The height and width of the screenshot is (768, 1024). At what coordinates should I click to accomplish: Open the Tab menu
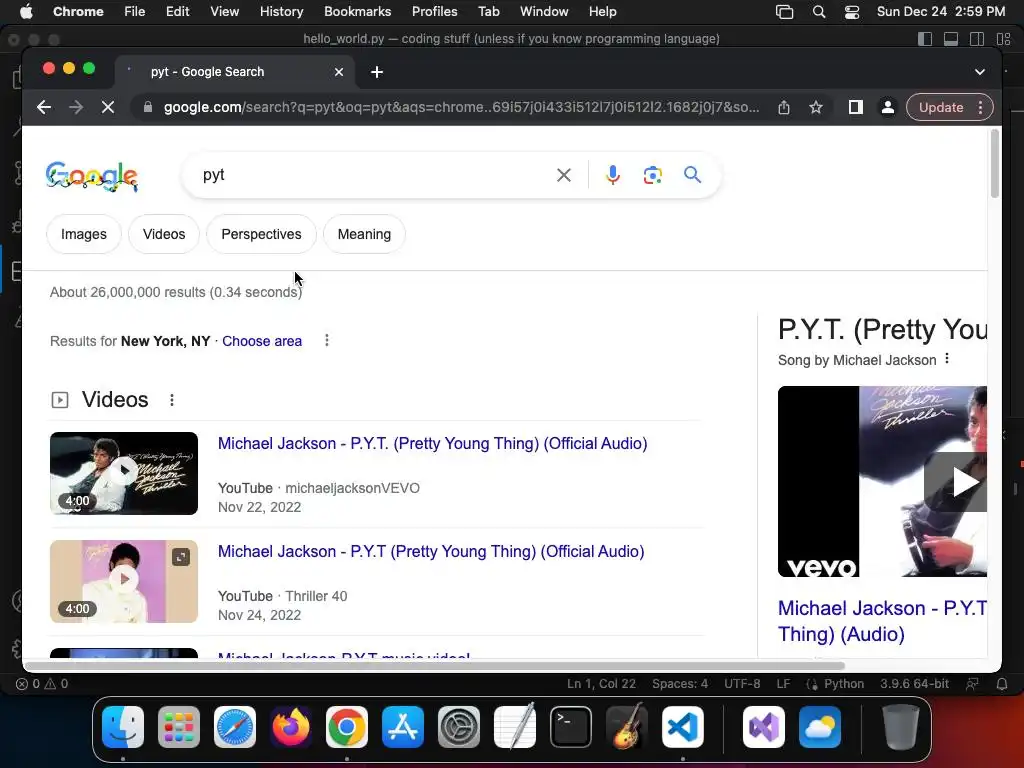coord(488,11)
